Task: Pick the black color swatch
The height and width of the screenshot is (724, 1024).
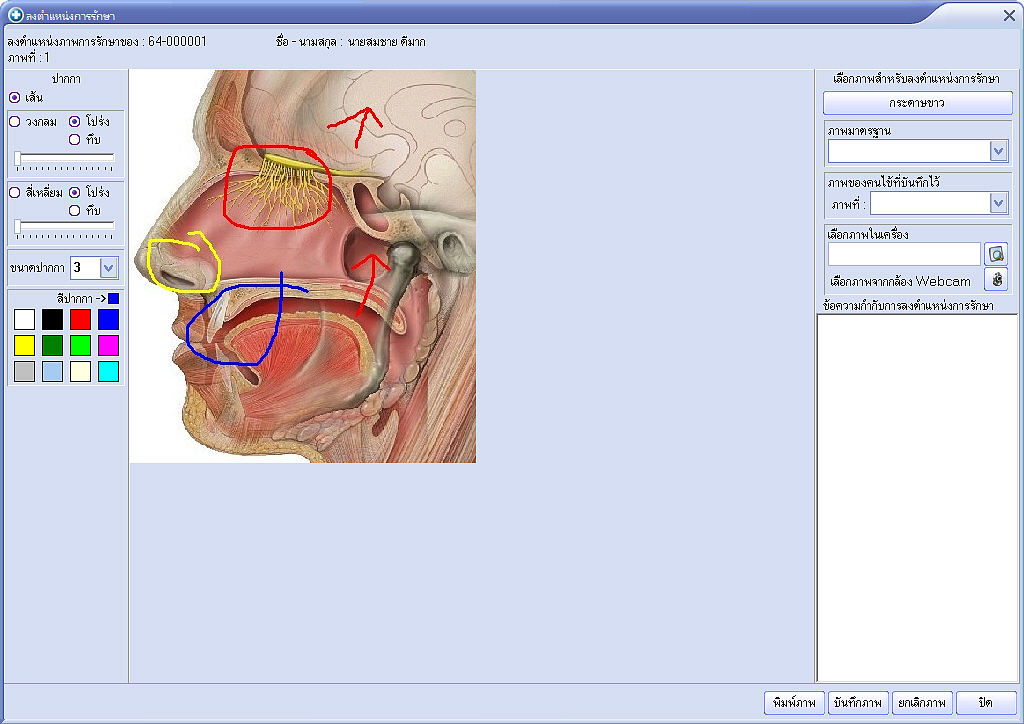Action: (x=52, y=319)
